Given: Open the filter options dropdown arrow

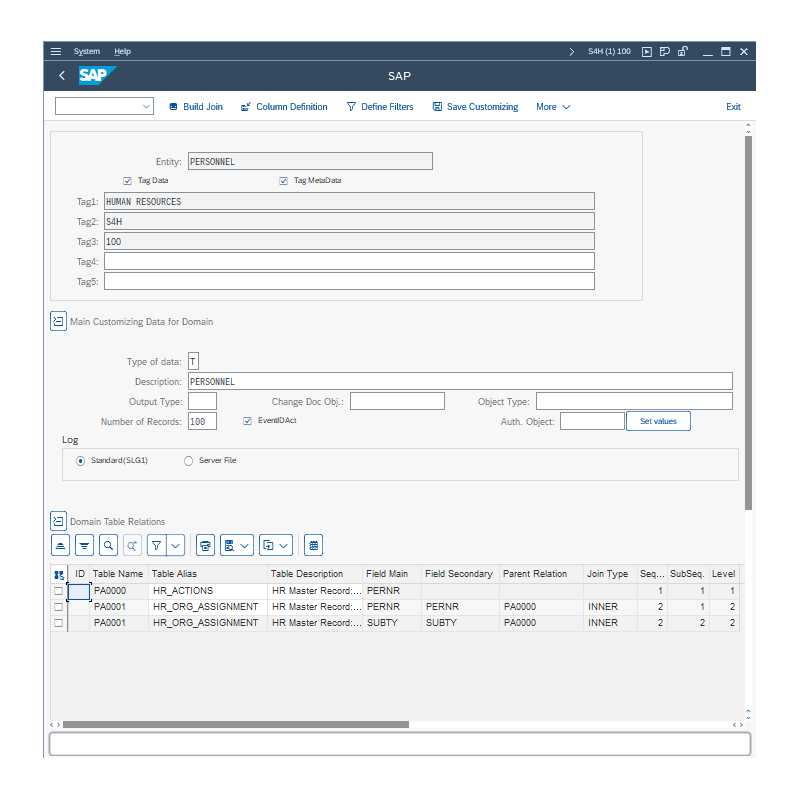Looking at the screenshot, I should click(176, 545).
